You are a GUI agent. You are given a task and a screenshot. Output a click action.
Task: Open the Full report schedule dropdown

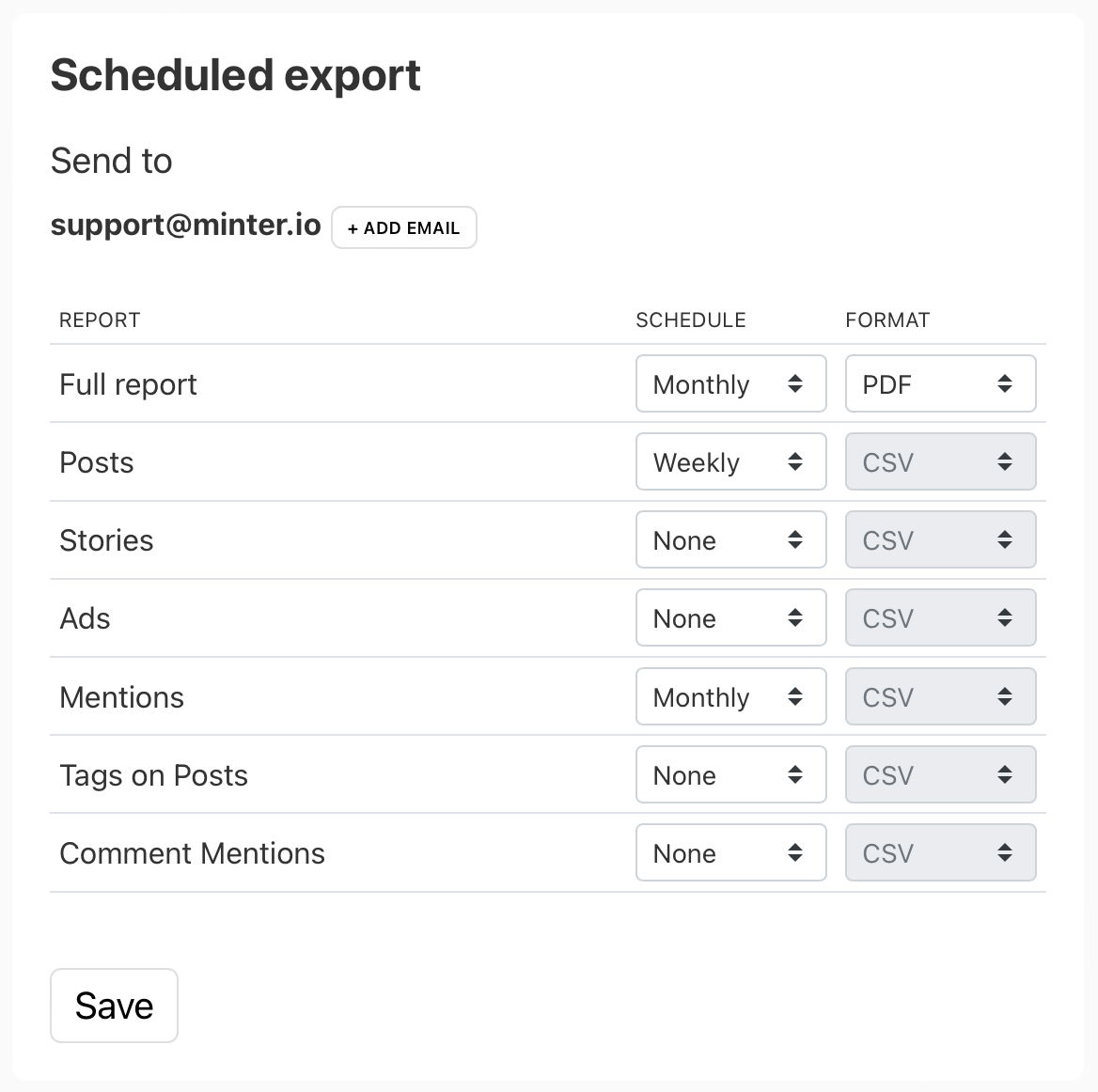tap(730, 383)
